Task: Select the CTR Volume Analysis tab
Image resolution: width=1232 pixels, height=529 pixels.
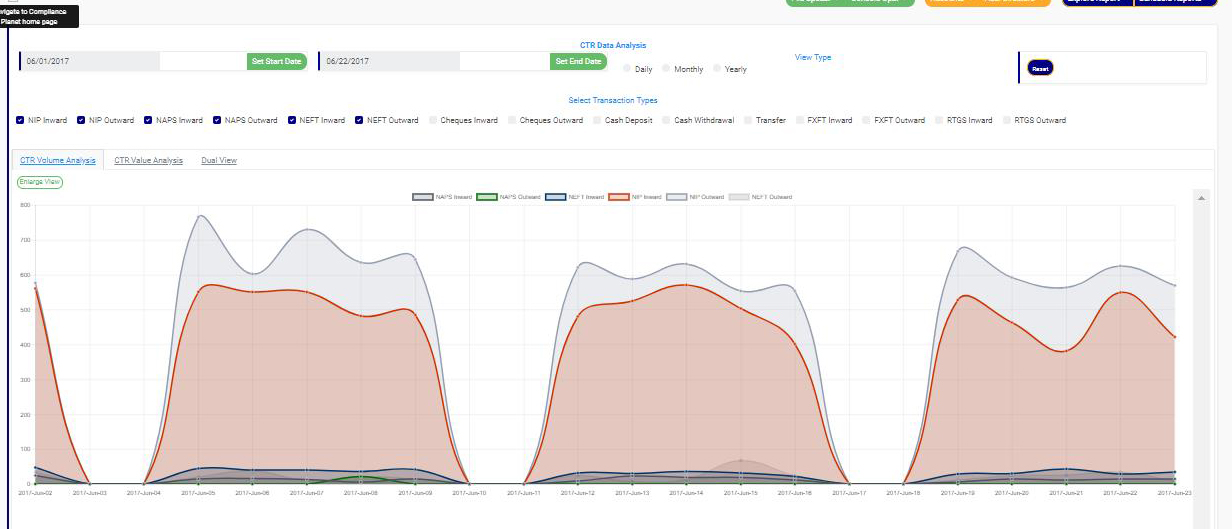Action: coord(58,160)
